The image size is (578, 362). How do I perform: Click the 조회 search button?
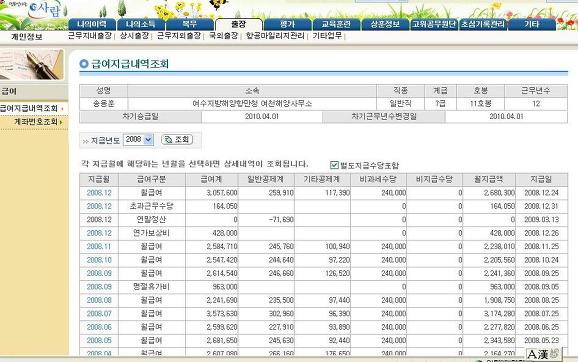click(x=177, y=139)
